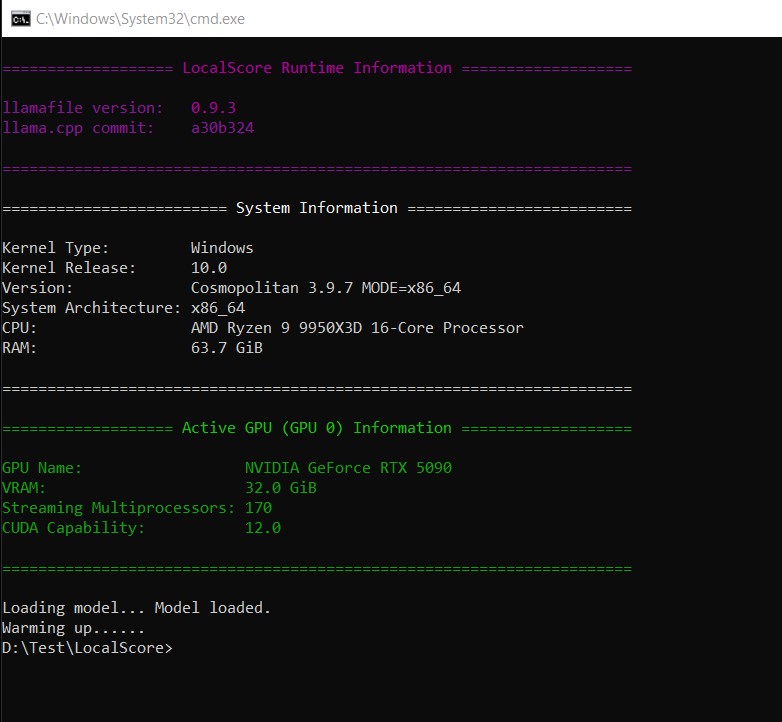Click the System Information heading
The image size is (782, 722).
coord(317,208)
